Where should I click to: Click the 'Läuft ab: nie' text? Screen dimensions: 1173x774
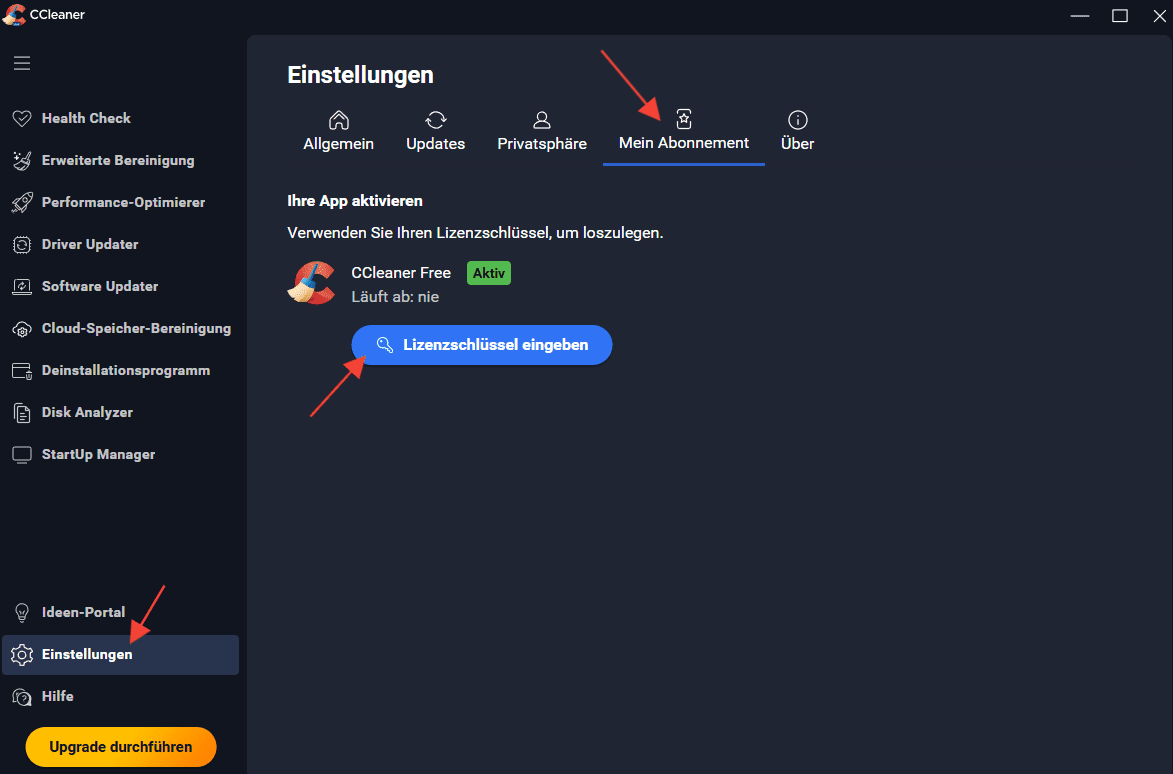point(395,297)
